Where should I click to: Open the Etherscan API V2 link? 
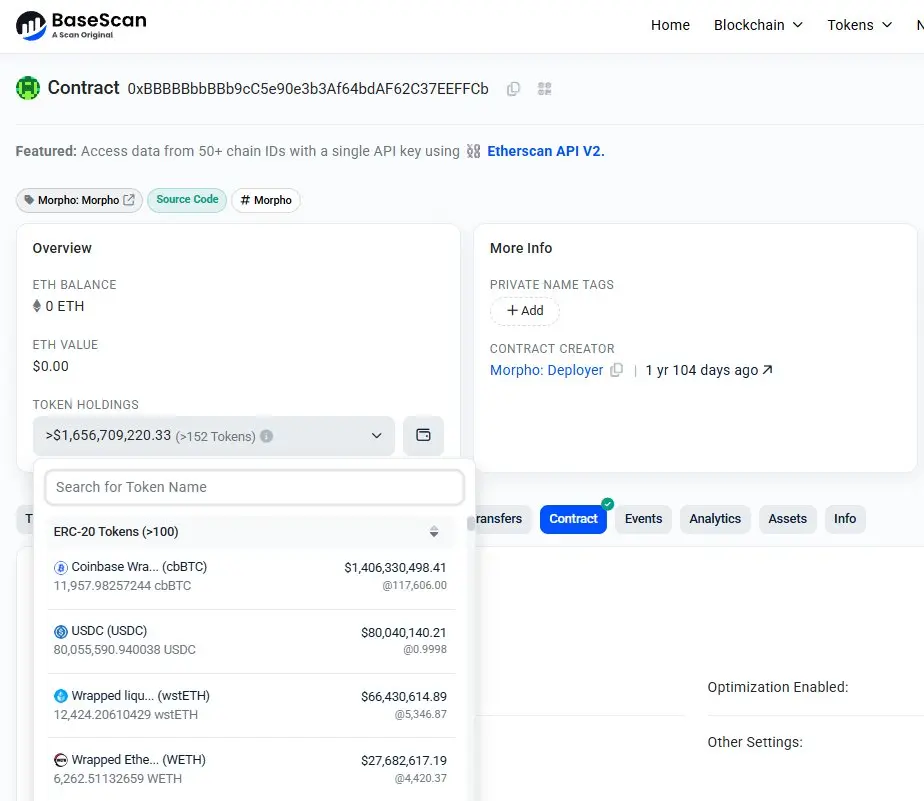point(546,151)
